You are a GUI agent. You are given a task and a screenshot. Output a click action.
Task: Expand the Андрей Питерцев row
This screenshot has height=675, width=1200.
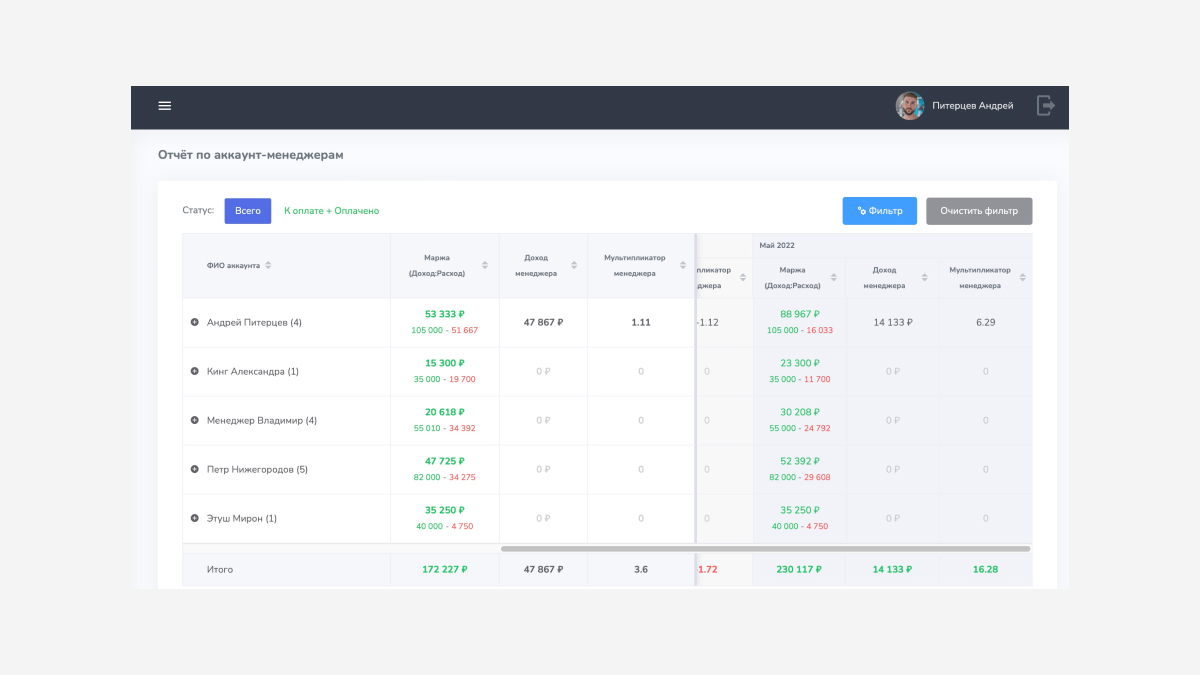pos(195,322)
